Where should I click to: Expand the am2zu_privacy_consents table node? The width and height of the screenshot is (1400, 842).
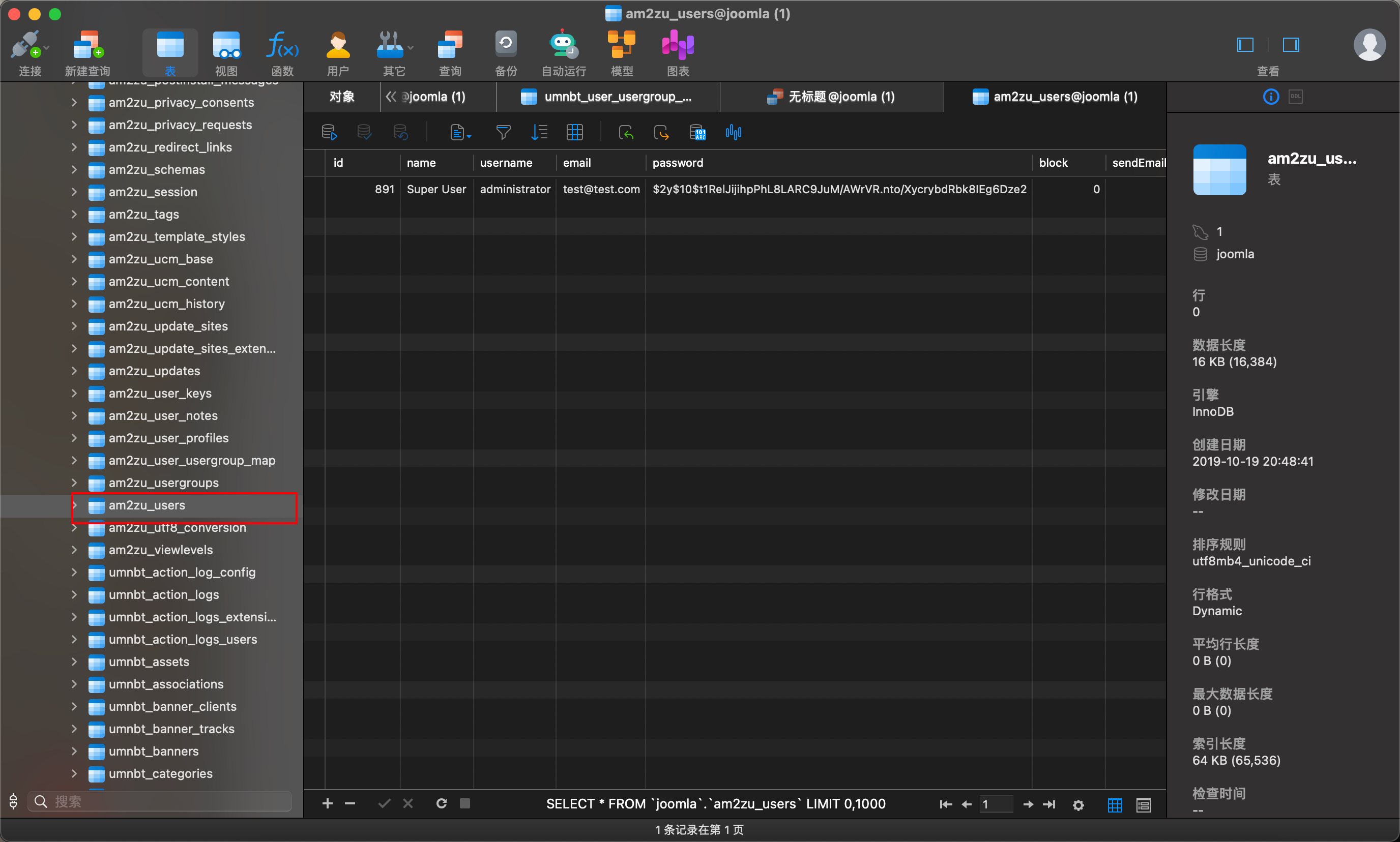(x=74, y=102)
